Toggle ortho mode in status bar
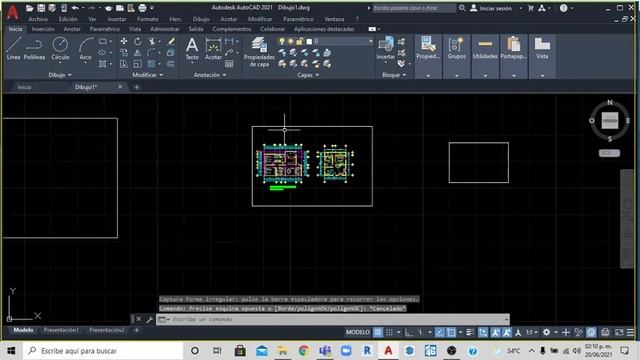The width and height of the screenshot is (640, 360). pos(409,333)
